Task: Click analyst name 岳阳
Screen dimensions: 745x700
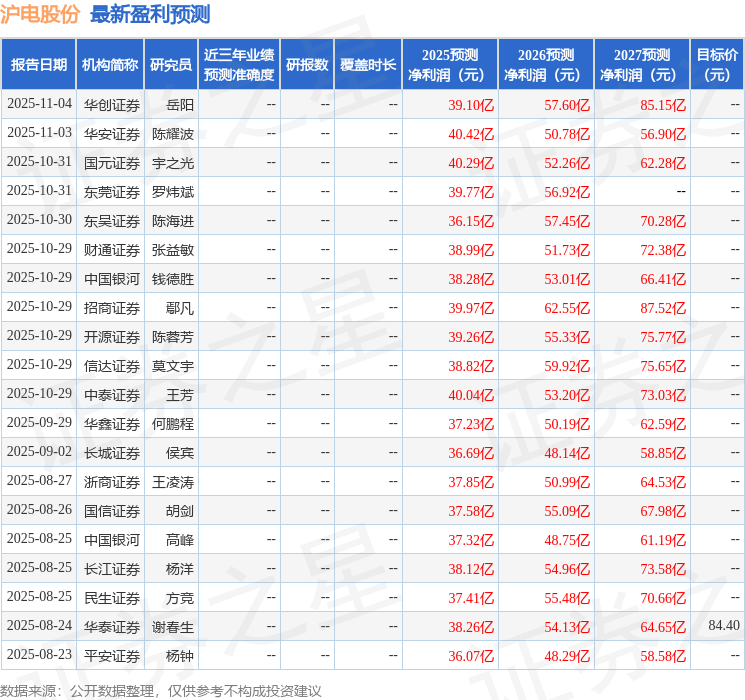Action: point(180,105)
